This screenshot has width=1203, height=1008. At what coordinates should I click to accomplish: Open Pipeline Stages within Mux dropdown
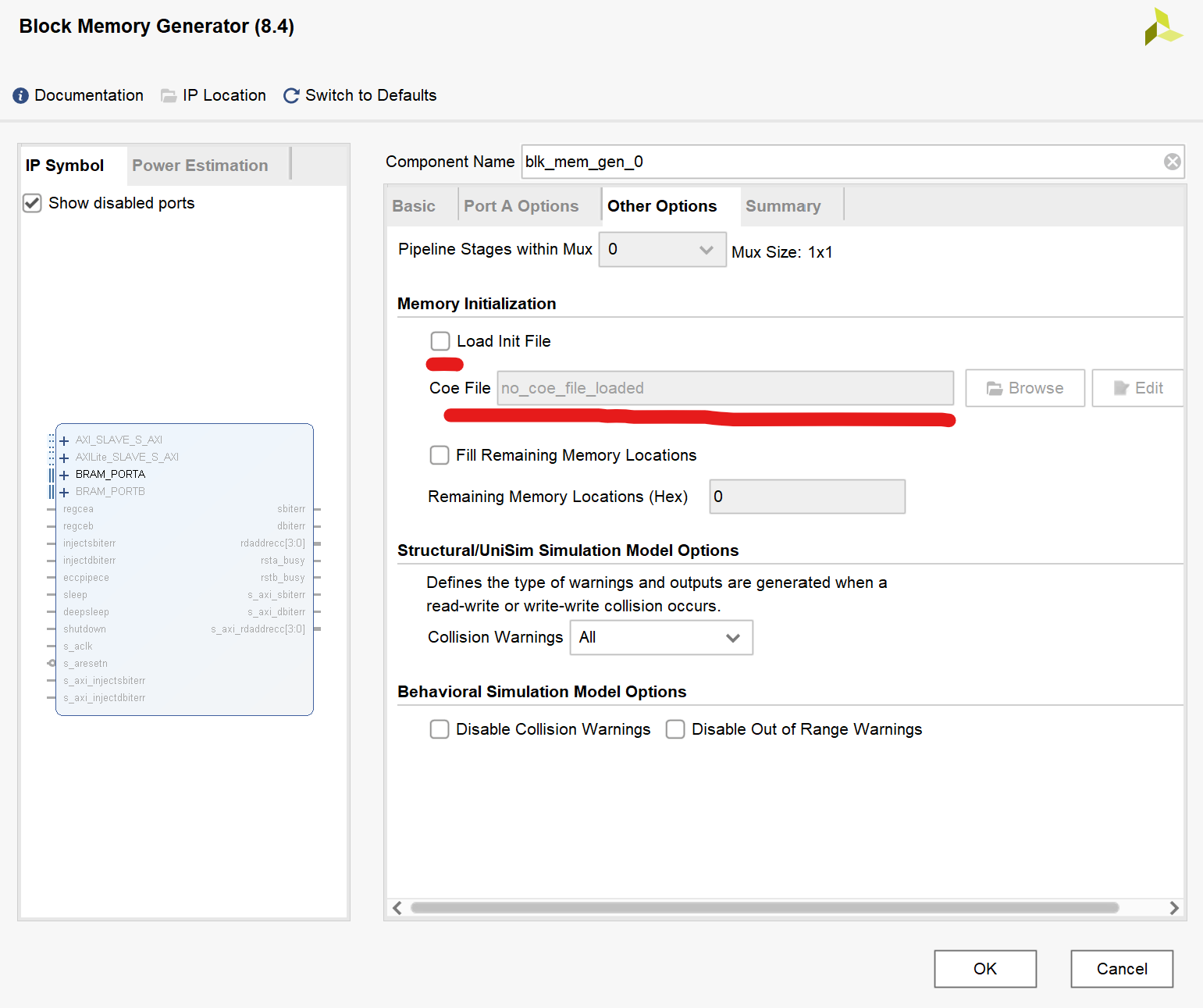point(662,250)
